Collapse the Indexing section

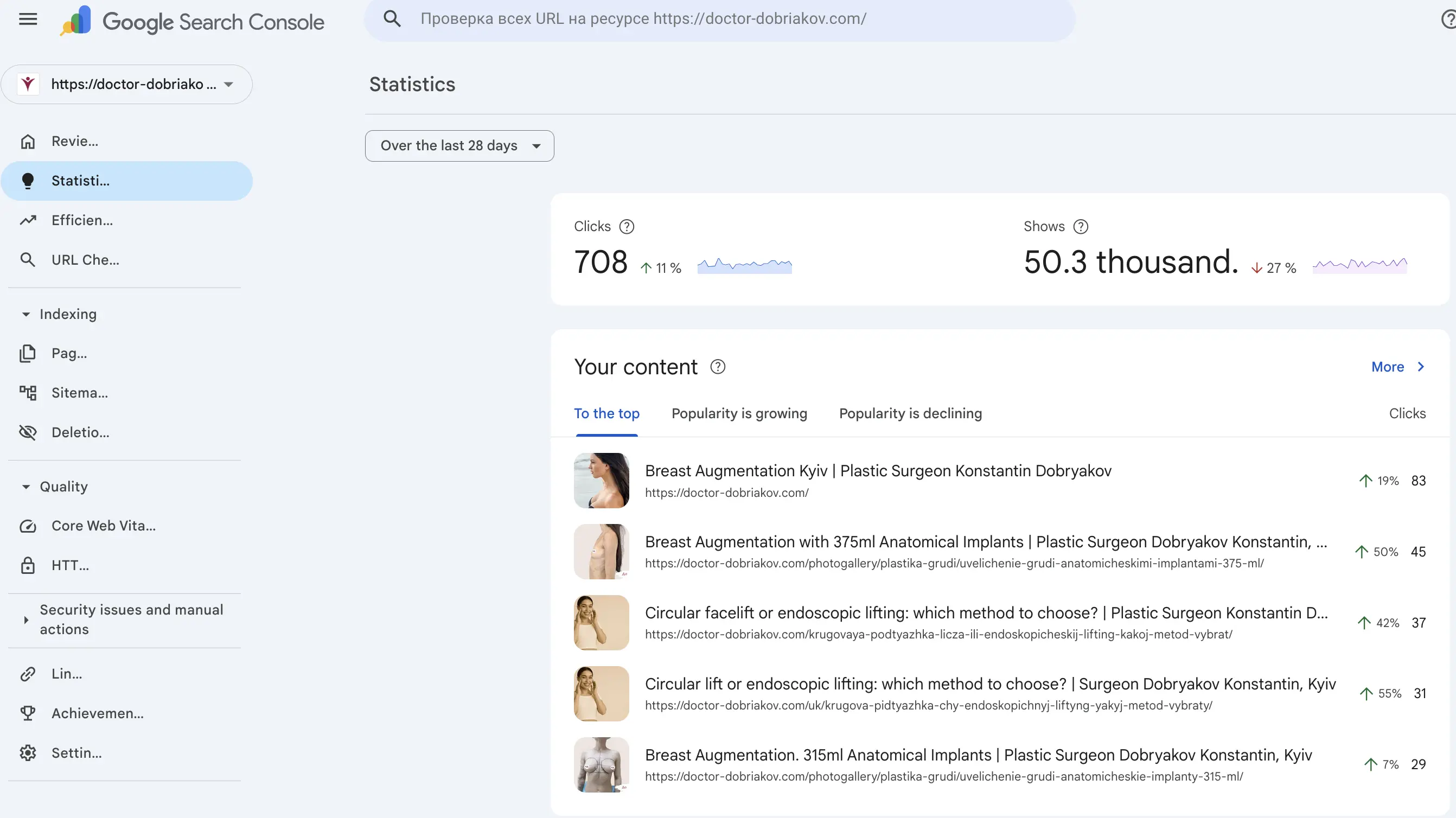[x=25, y=314]
